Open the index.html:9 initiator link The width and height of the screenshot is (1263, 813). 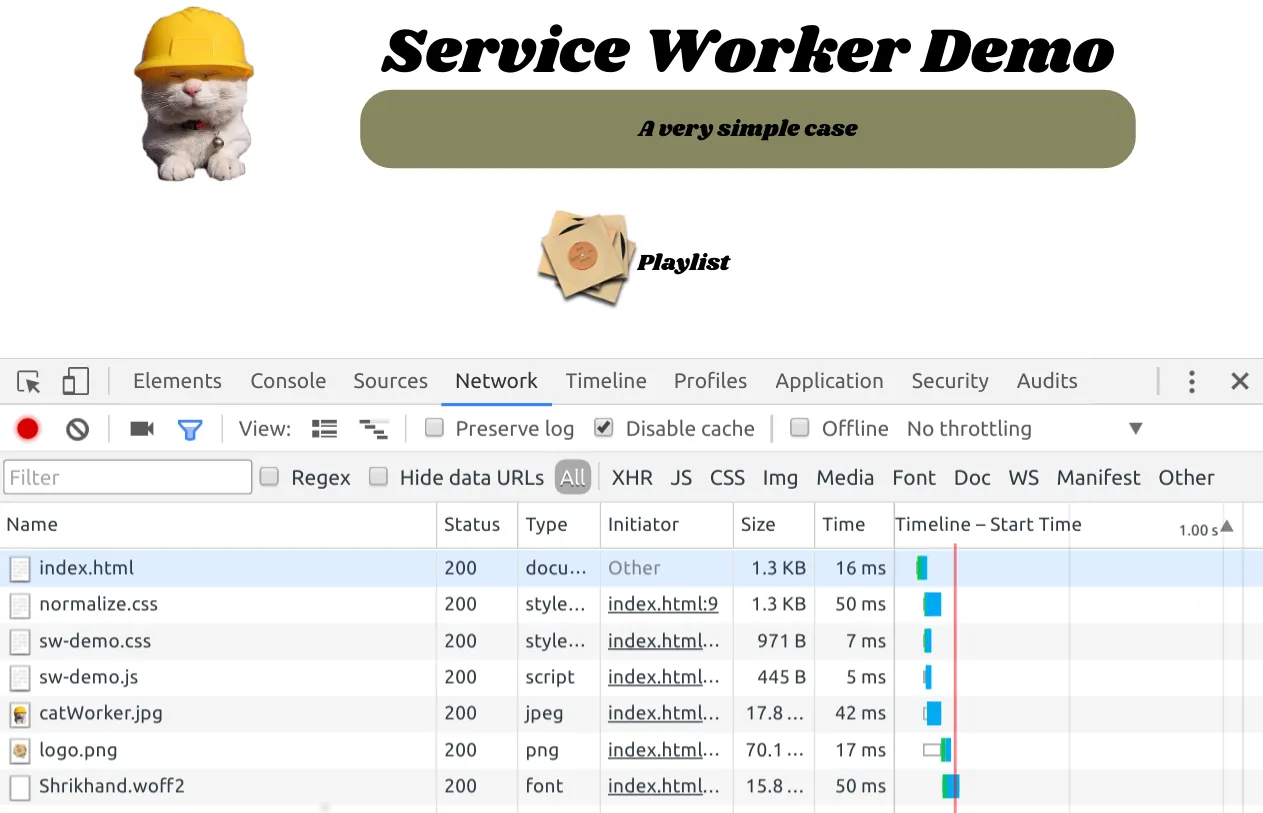tap(662, 604)
